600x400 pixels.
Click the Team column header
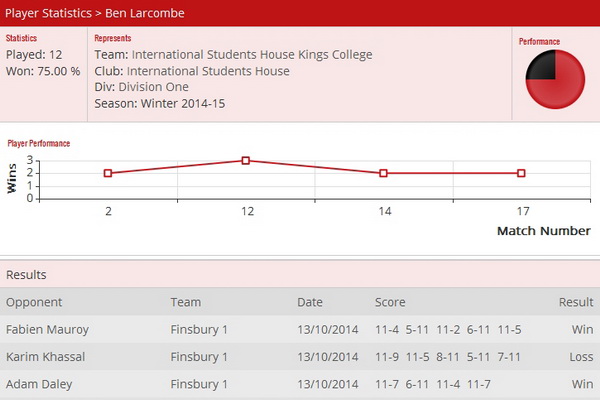pos(186,302)
